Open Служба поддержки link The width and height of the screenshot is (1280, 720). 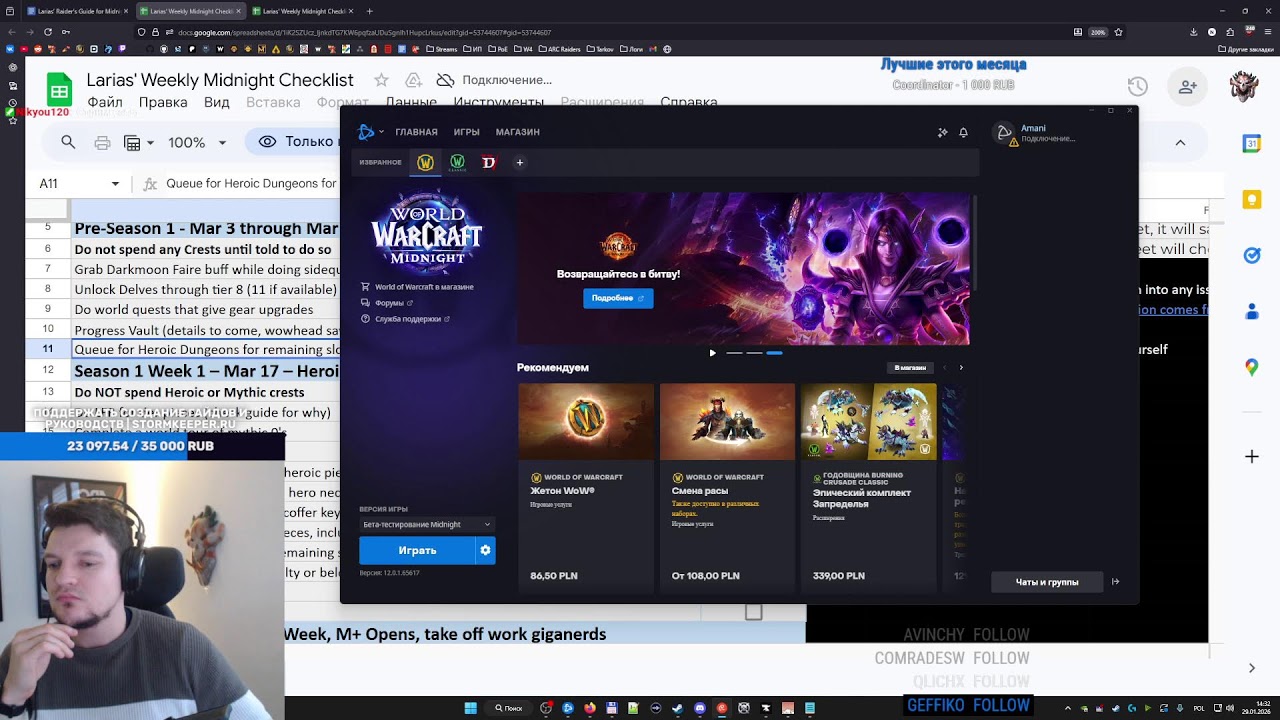406,319
